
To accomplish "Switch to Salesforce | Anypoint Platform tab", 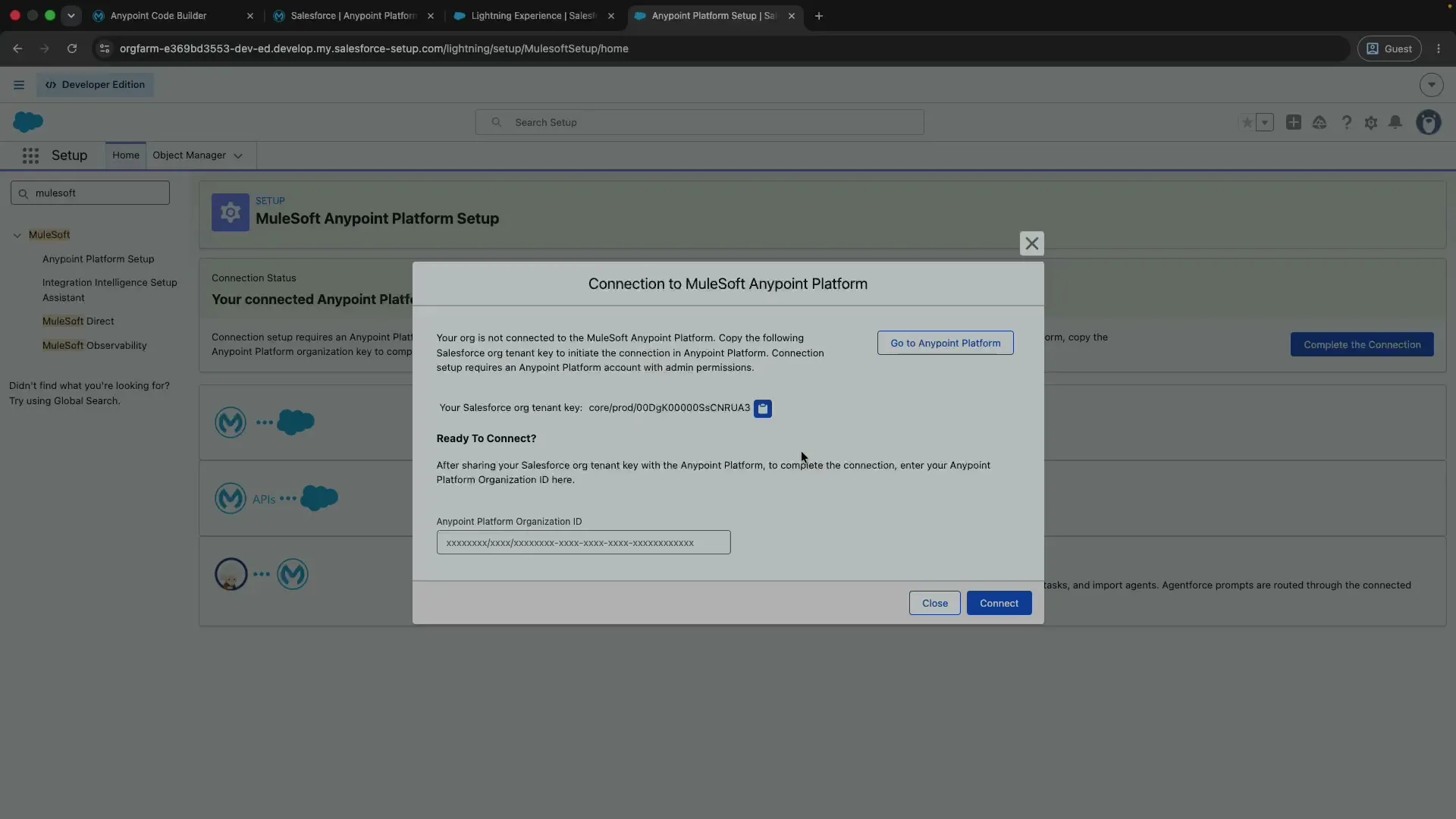I will (353, 15).
